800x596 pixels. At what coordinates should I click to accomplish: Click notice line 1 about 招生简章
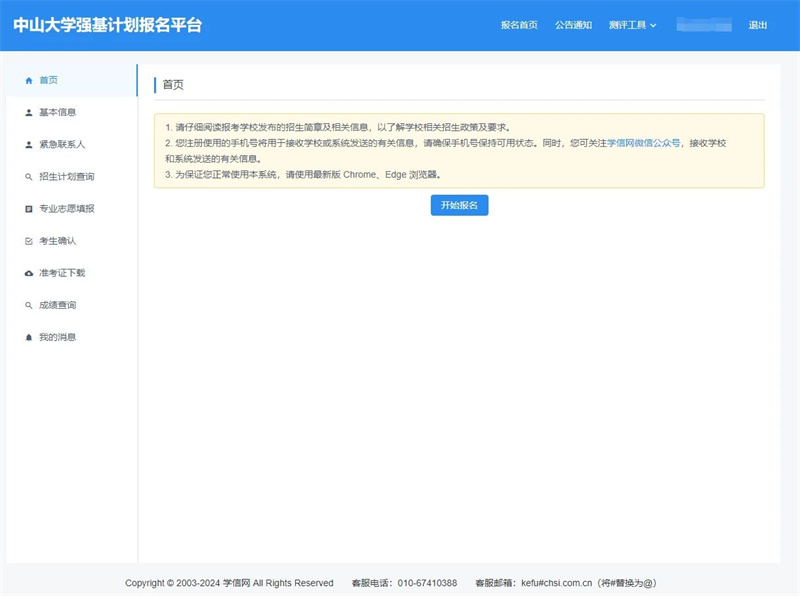point(338,127)
